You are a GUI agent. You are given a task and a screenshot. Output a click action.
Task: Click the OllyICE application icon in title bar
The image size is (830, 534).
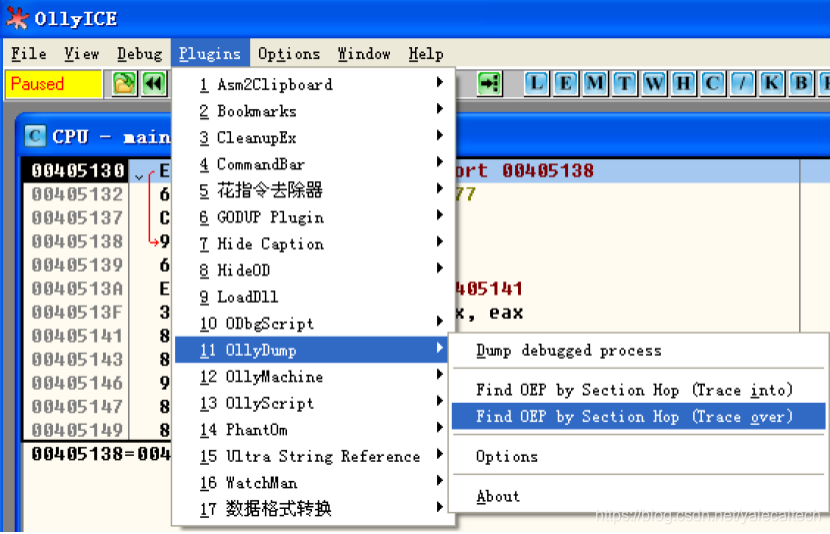pyautogui.click(x=17, y=19)
